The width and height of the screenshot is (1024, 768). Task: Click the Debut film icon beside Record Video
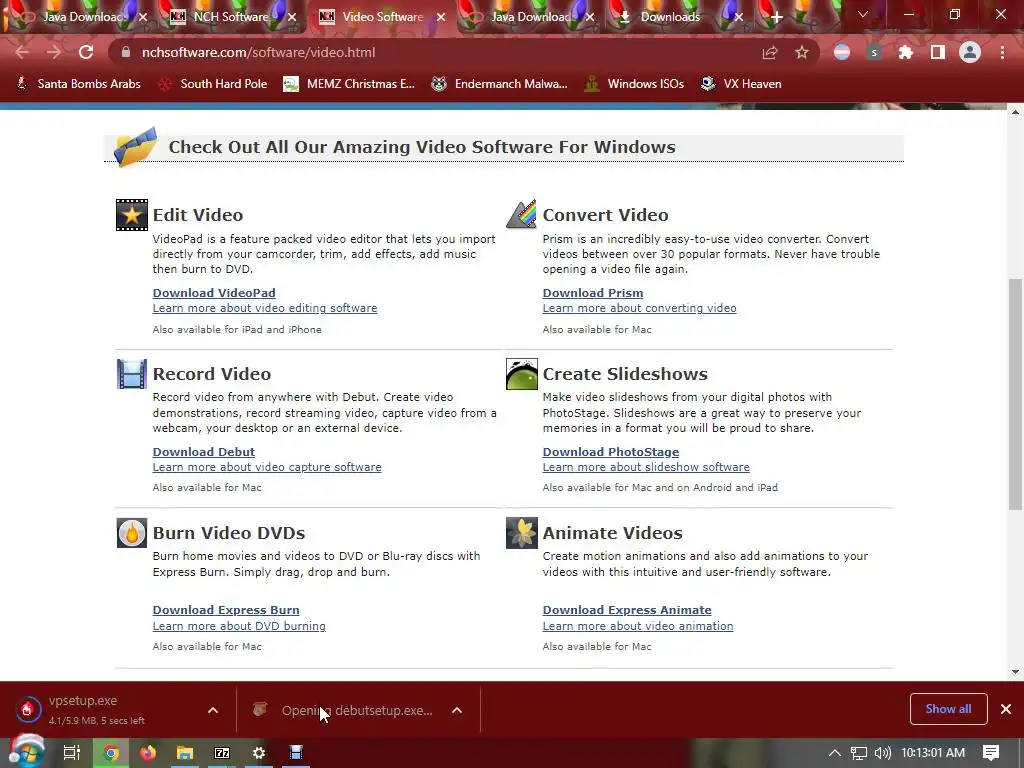[x=131, y=374]
